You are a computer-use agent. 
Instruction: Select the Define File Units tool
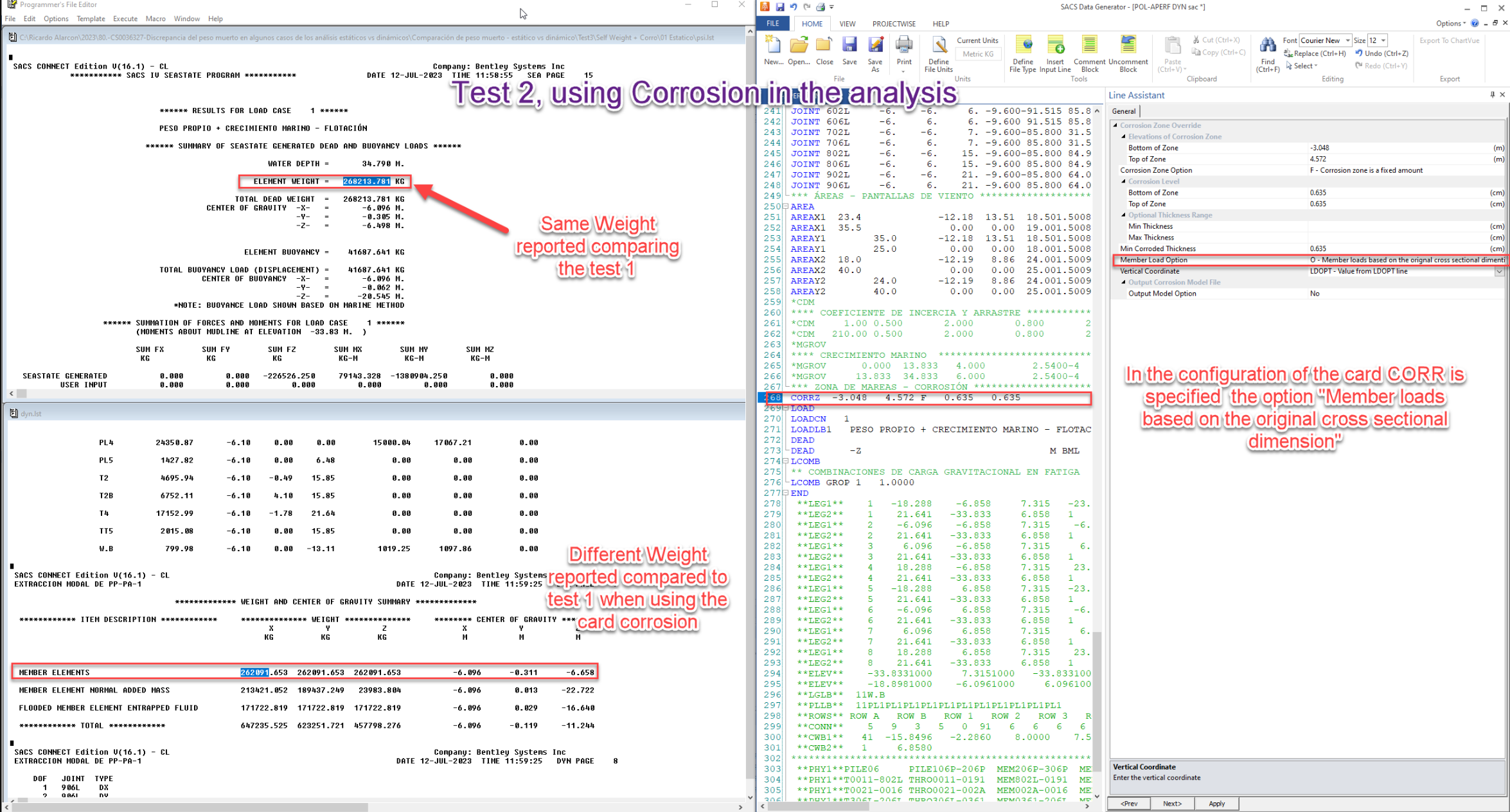(x=937, y=55)
